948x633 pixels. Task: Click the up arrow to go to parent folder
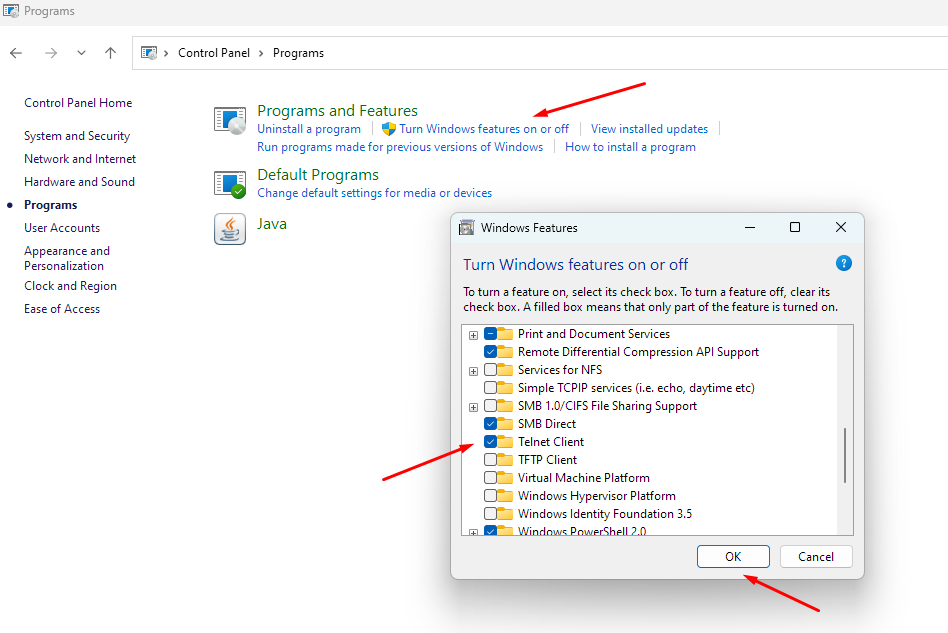[110, 52]
